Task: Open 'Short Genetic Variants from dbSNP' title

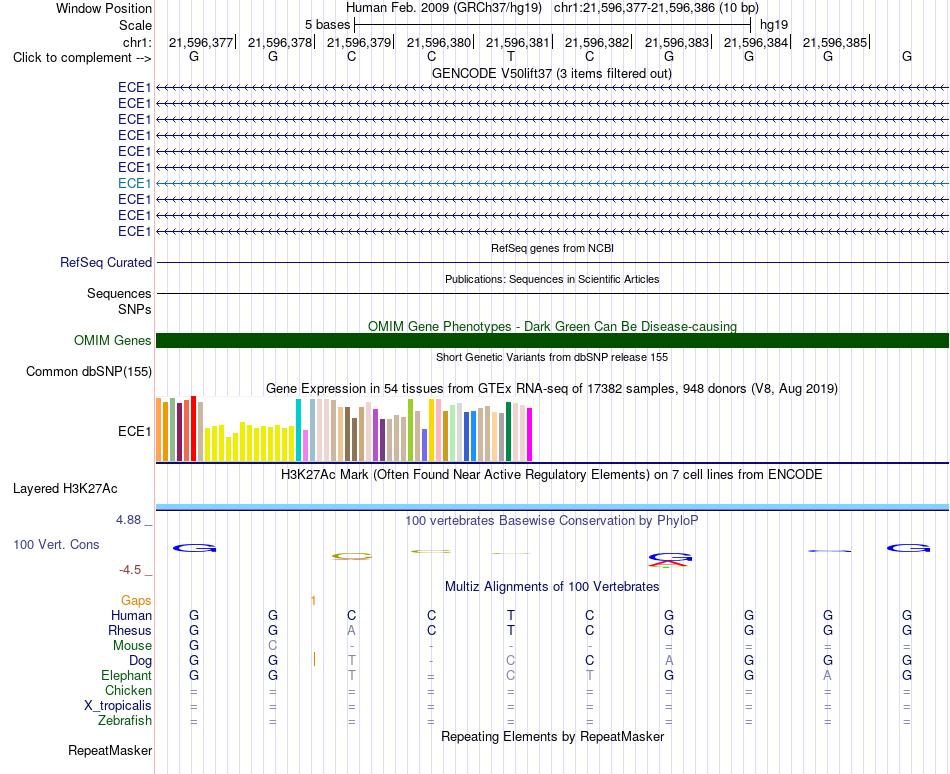Action: click(552, 357)
